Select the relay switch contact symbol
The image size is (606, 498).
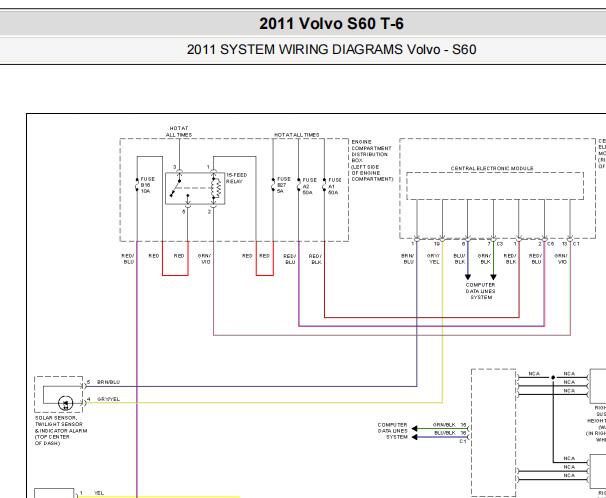point(176,187)
